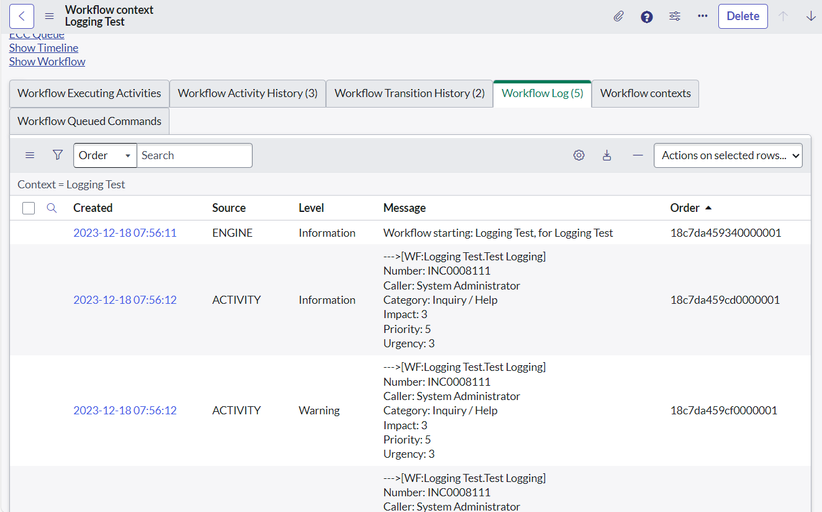Open the form context menu hamburger icon
The width and height of the screenshot is (822, 512).
click(x=49, y=16)
